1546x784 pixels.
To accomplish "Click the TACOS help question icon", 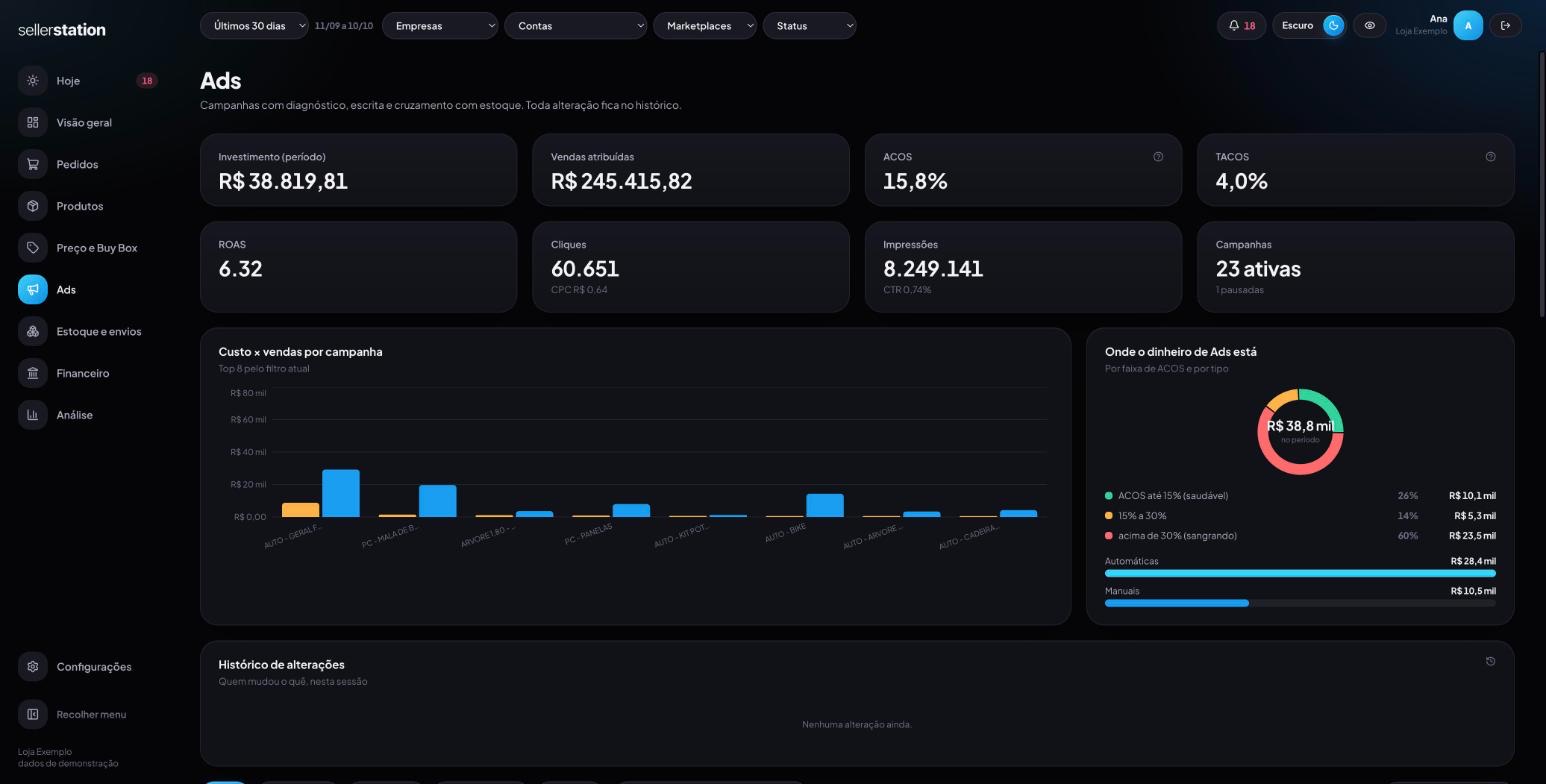I will pyautogui.click(x=1490, y=157).
